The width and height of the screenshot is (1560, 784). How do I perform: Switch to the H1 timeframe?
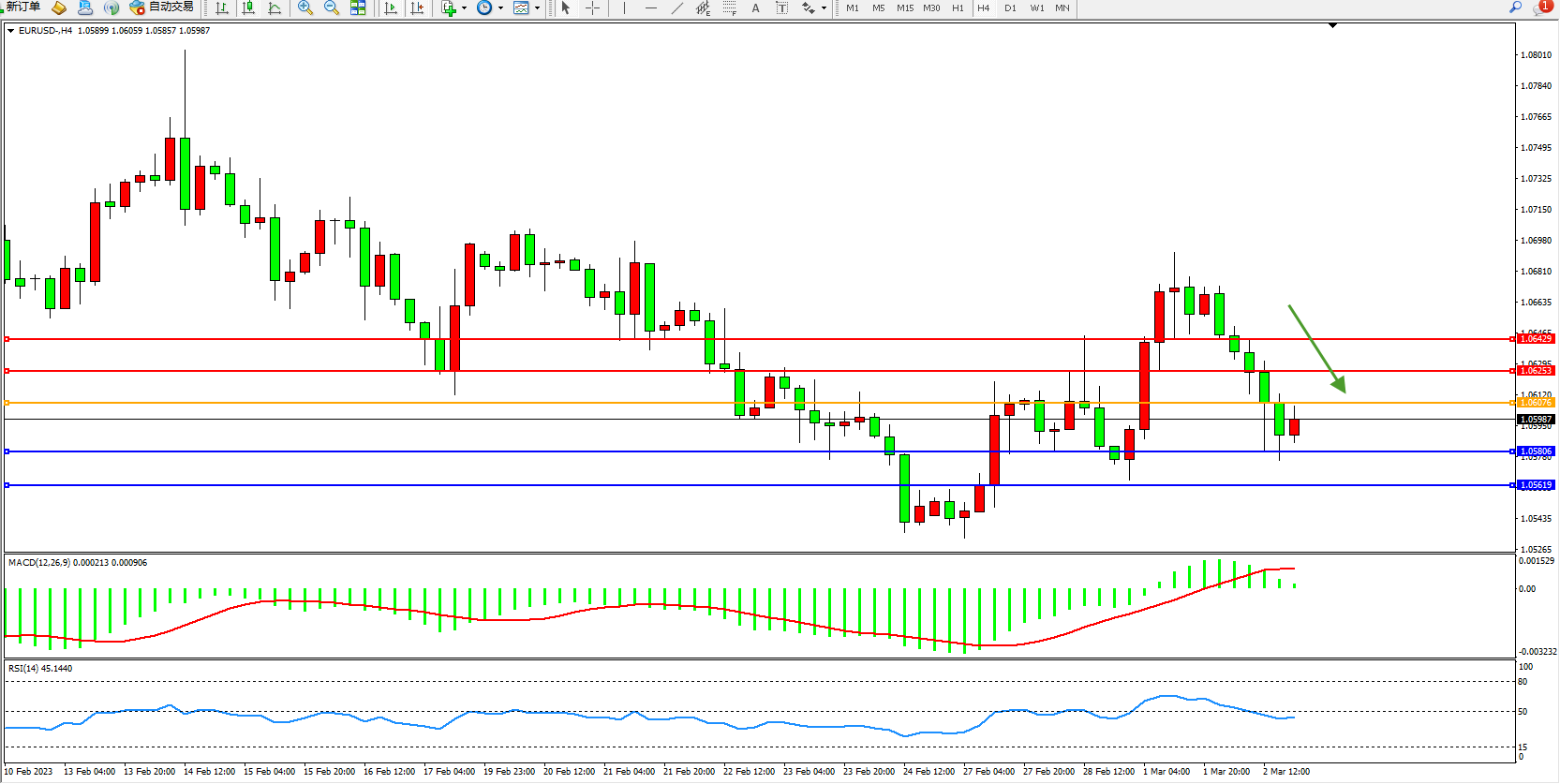pos(958,7)
